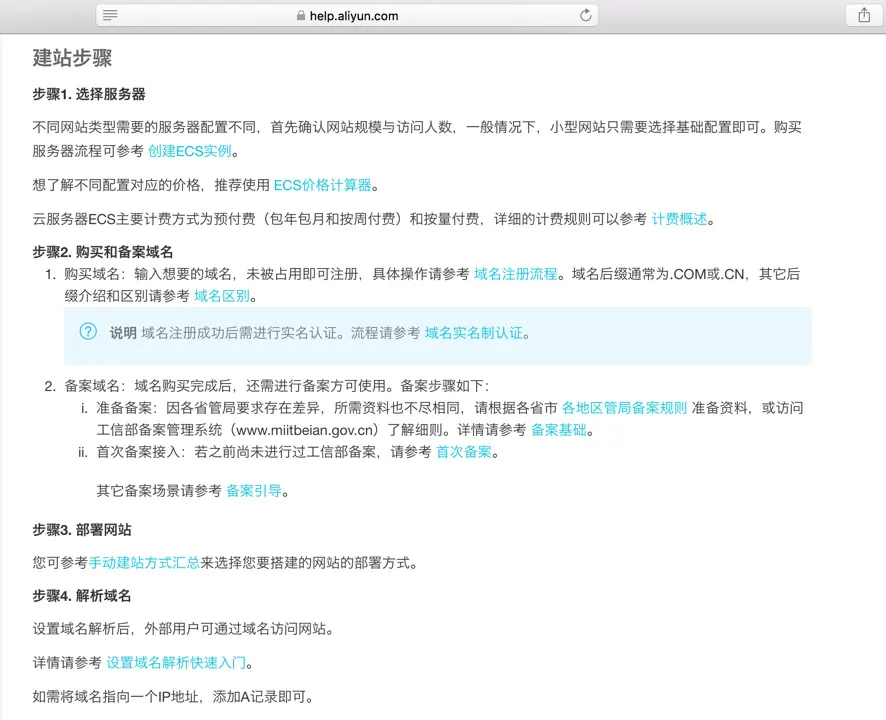Screen dimensions: 886x720
Task: Click the heading 步骤2. 购买和备案域名
Action: [103, 252]
